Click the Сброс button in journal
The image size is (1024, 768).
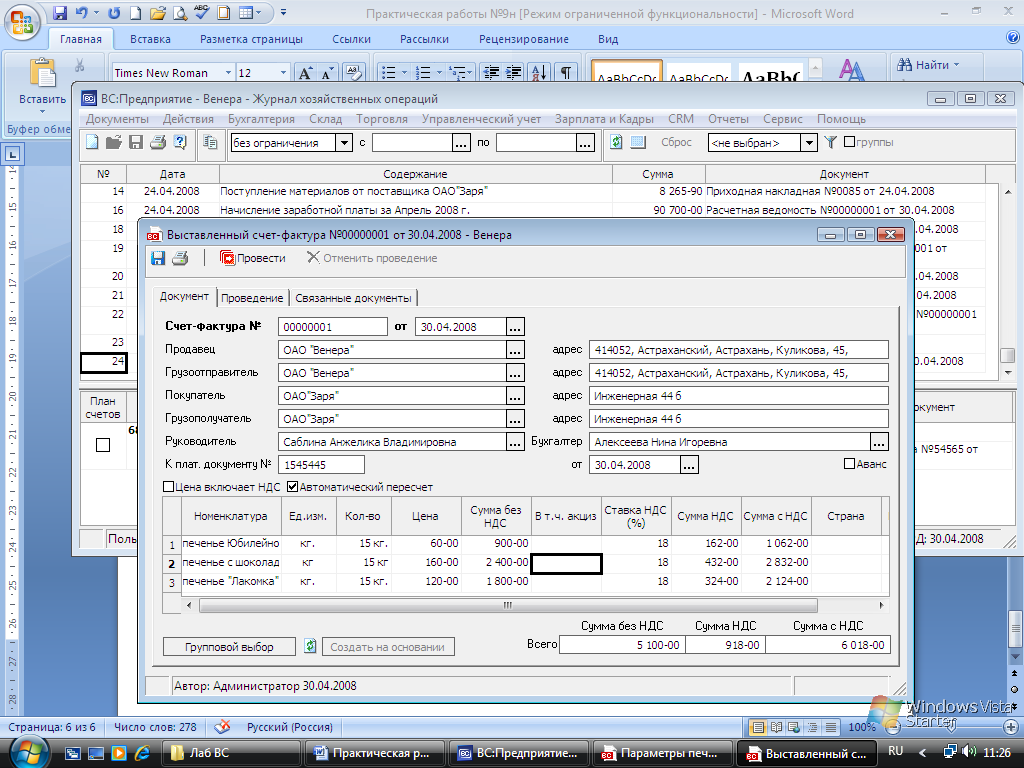(676, 142)
